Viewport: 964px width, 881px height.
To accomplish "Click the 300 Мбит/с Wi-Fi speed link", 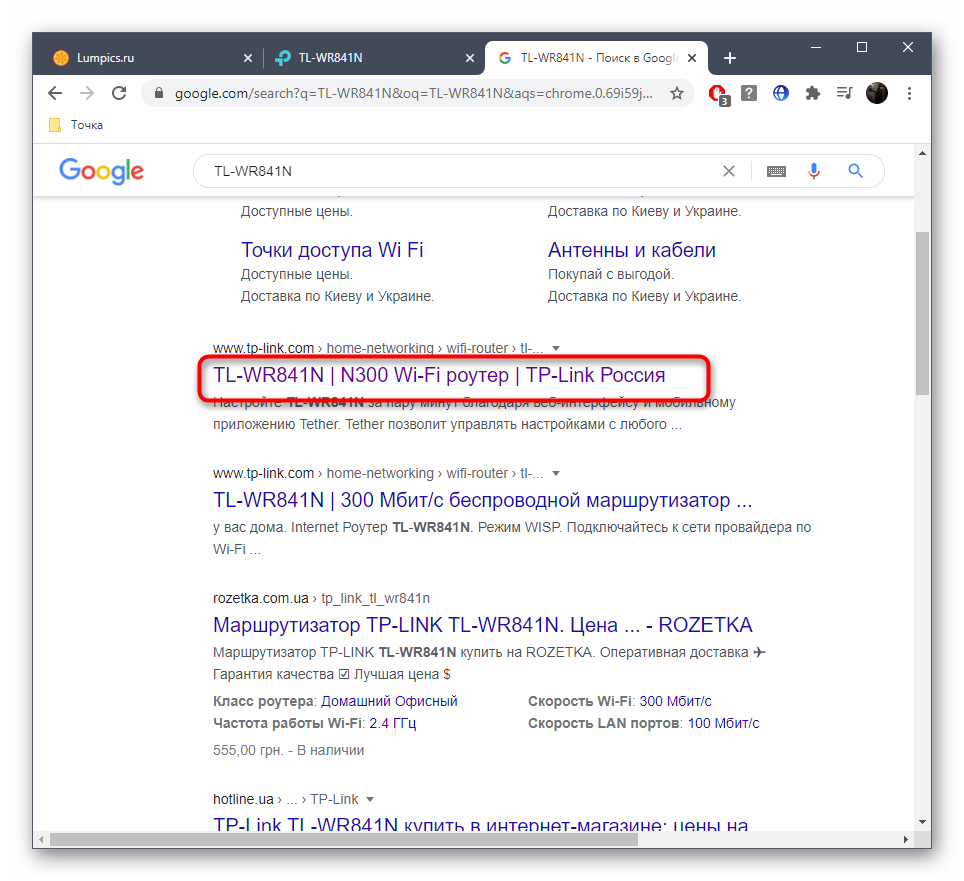I will click(x=675, y=701).
